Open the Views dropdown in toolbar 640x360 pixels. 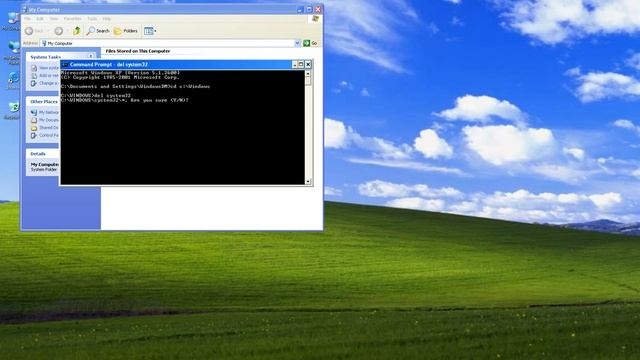tap(150, 31)
